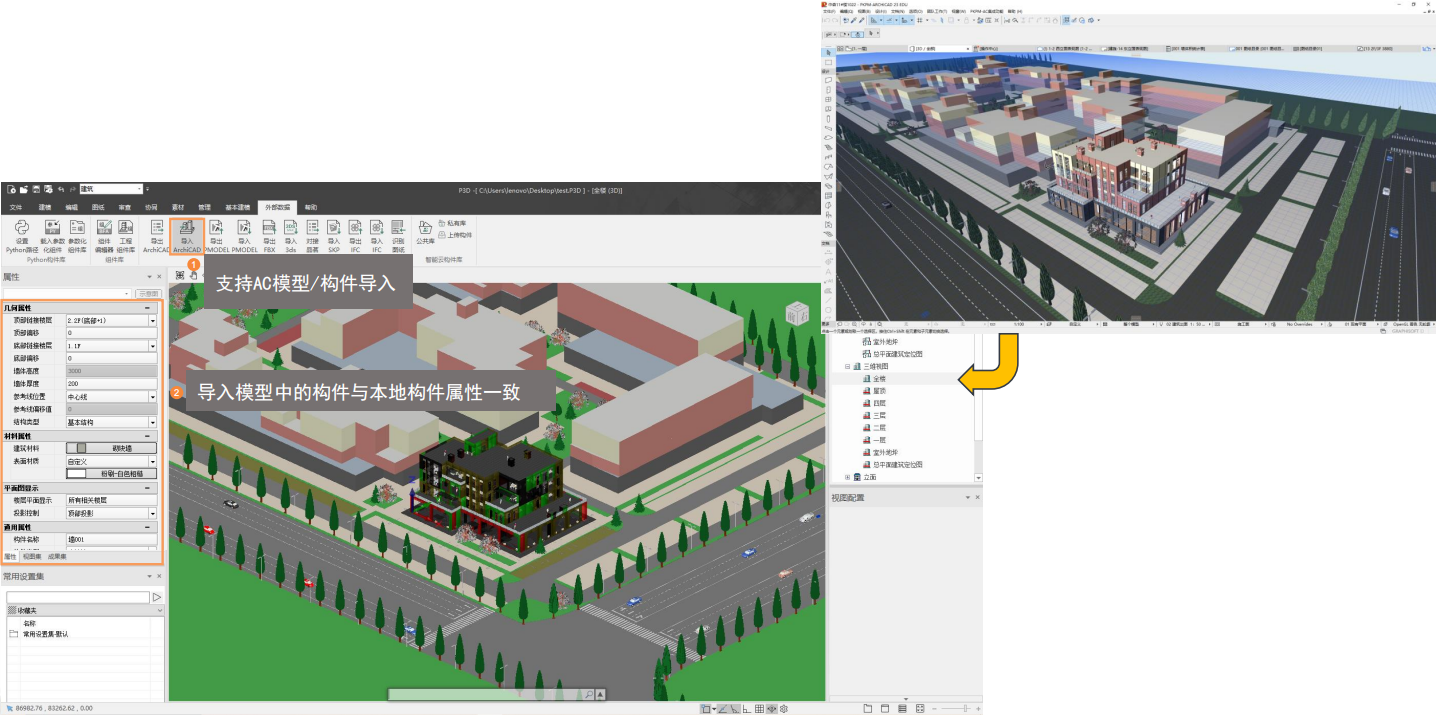The height and width of the screenshot is (715, 1439).
Task: Open the 结构类型 dropdown
Action: (153, 423)
